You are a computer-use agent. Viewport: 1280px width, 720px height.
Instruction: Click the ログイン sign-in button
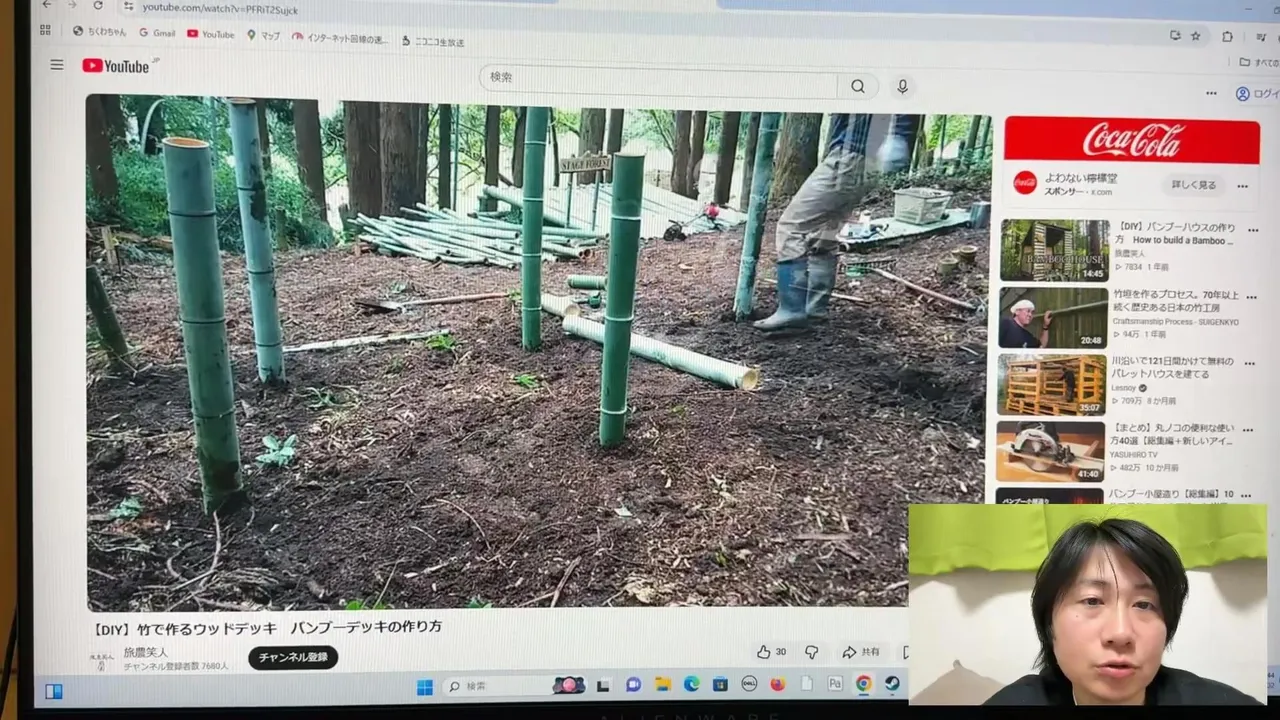coord(1258,94)
